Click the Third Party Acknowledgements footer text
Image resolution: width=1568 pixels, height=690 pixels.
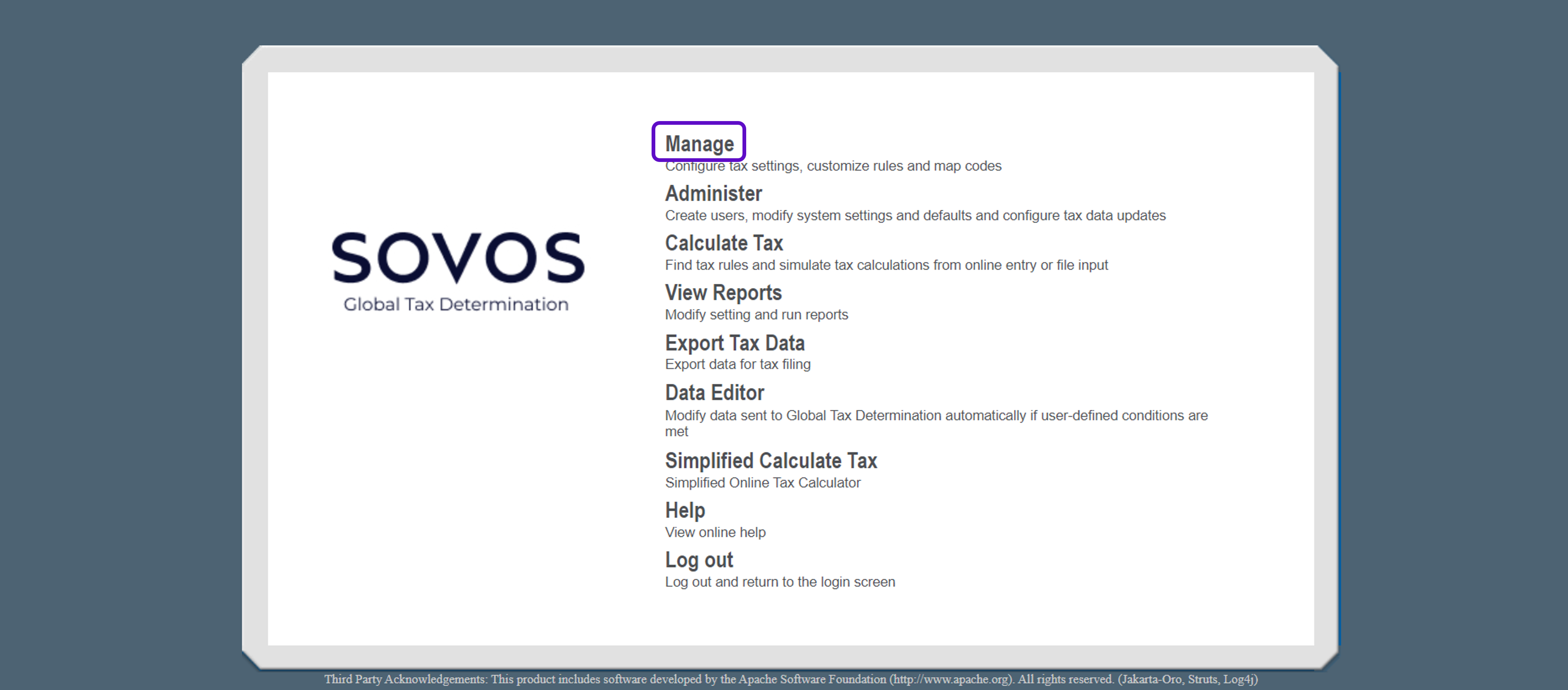pos(790,679)
